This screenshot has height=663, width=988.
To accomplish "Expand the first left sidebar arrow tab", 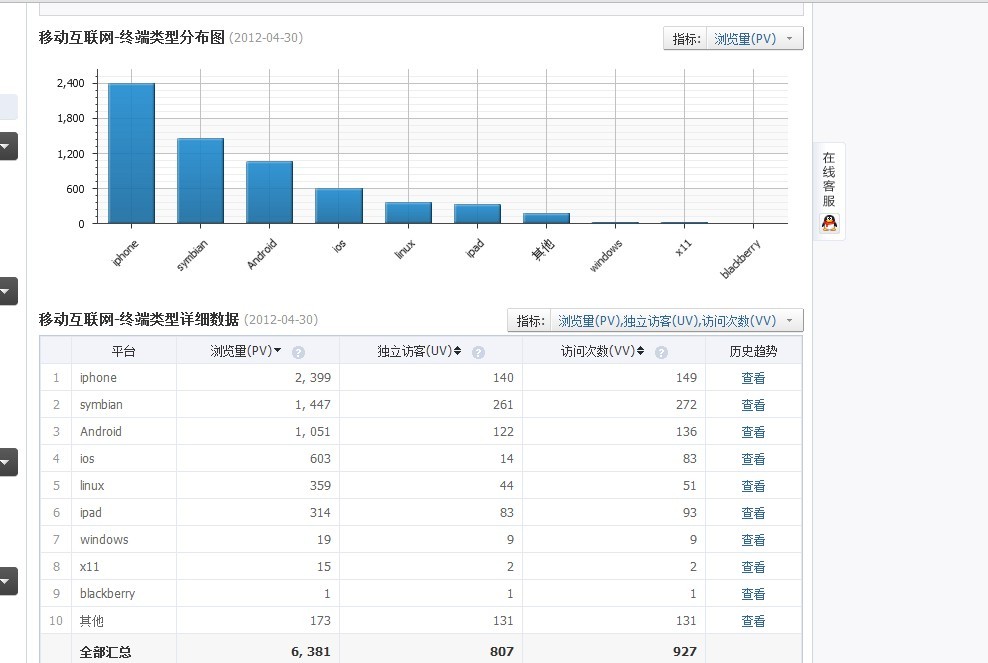I will pyautogui.click(x=8, y=146).
